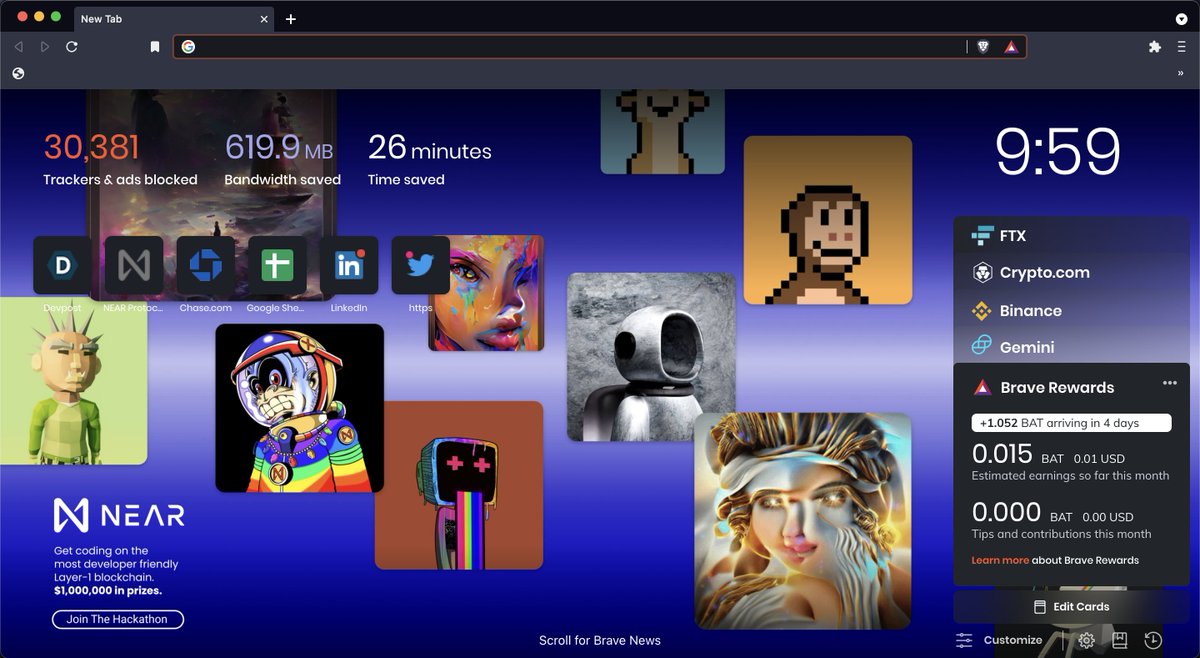Click the Brave Rewards card title

(1057, 387)
